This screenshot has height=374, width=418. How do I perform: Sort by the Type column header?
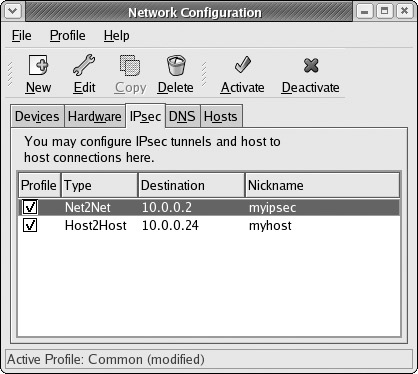(x=99, y=185)
